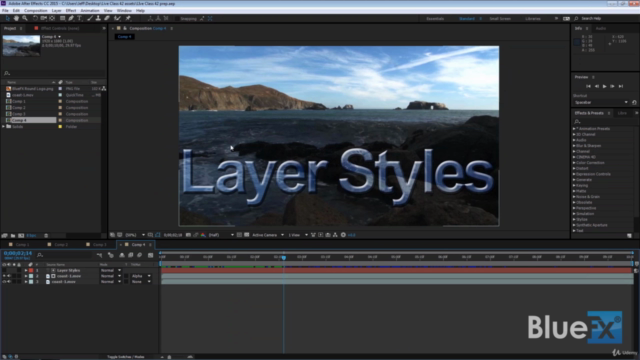Viewport: 640px width, 360px height.
Task: Select the Puppet Pin tool
Action: [x=128, y=18]
